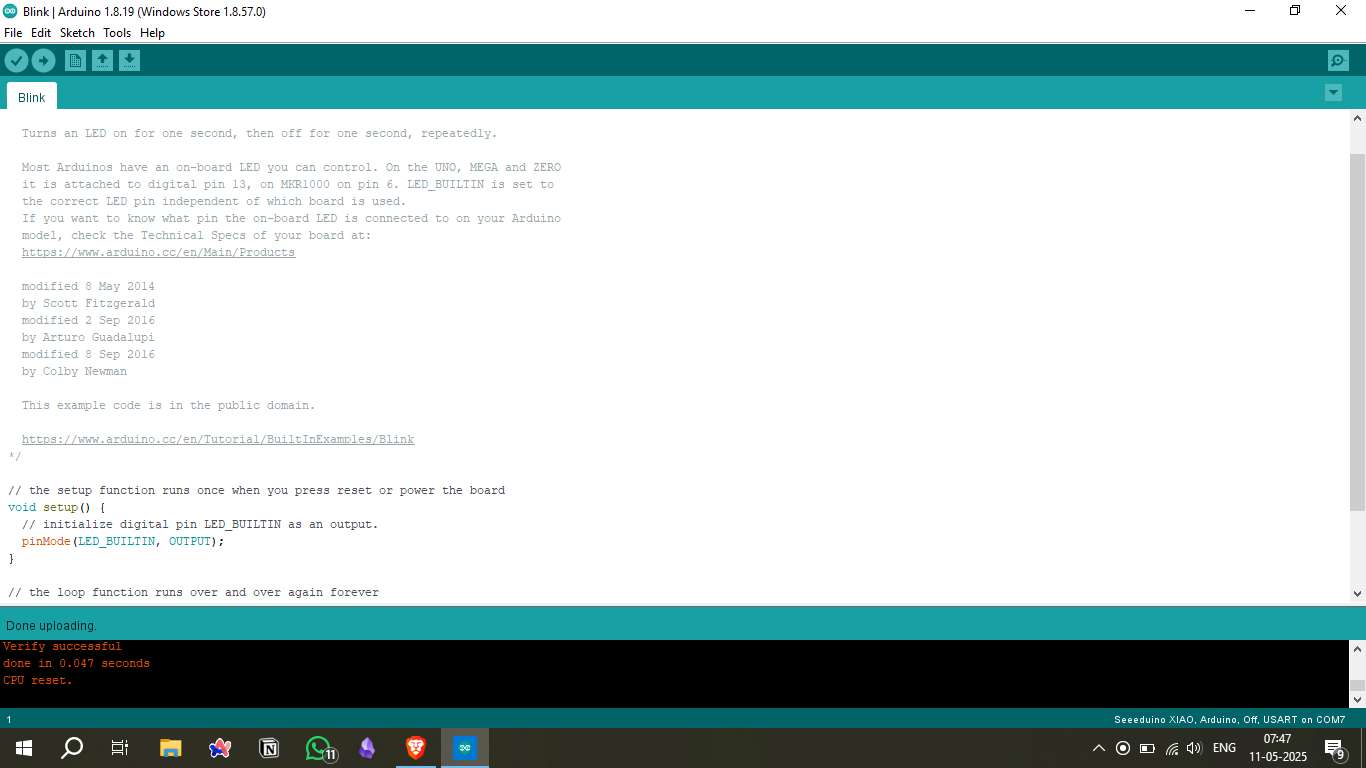Screen dimensions: 1366x768
Task: Follow the BuiltInExamples/Blink tutorial link
Action: click(x=218, y=440)
